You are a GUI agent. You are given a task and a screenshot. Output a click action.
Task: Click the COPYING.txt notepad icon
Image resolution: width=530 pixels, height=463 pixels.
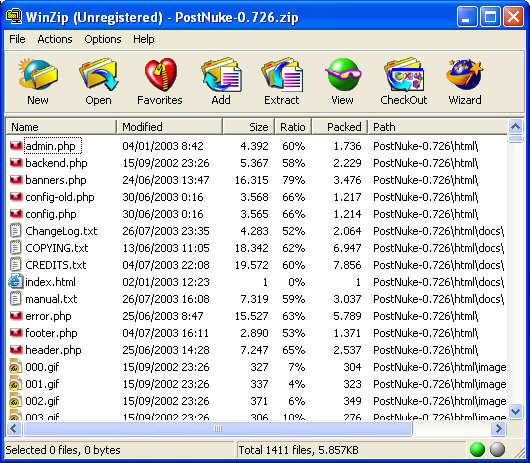15,248
